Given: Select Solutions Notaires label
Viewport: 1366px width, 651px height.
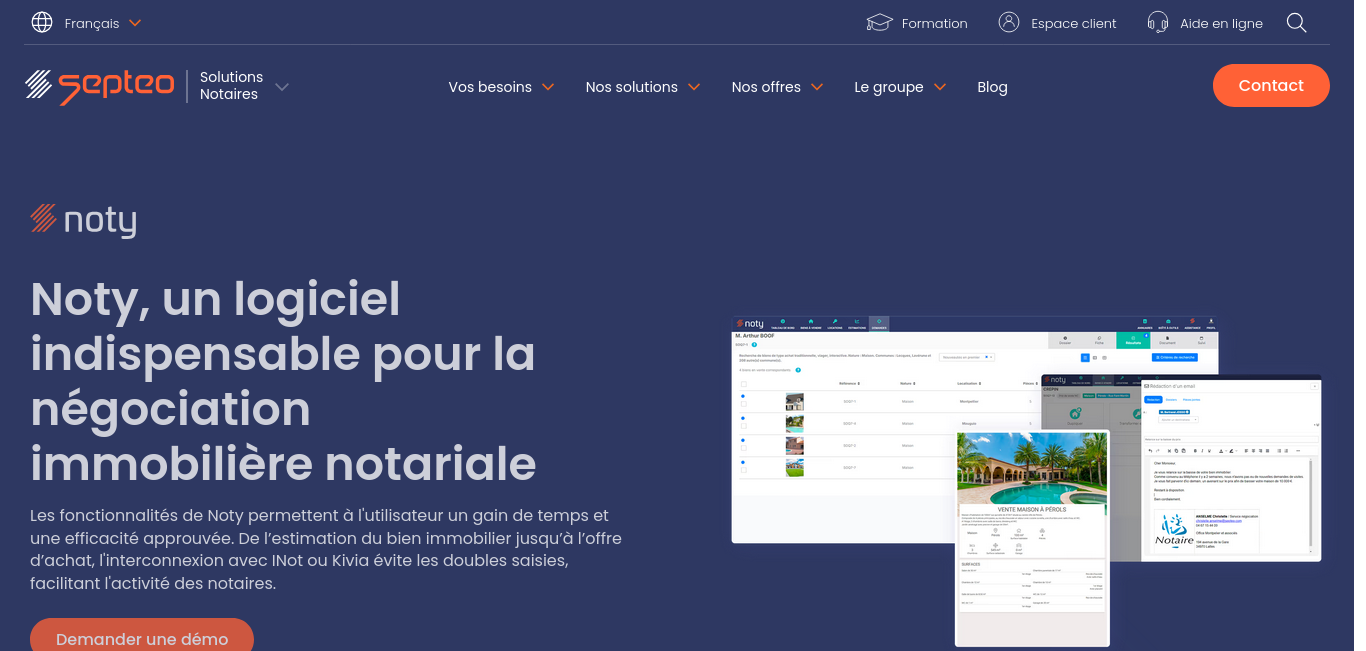Looking at the screenshot, I should coord(231,86).
